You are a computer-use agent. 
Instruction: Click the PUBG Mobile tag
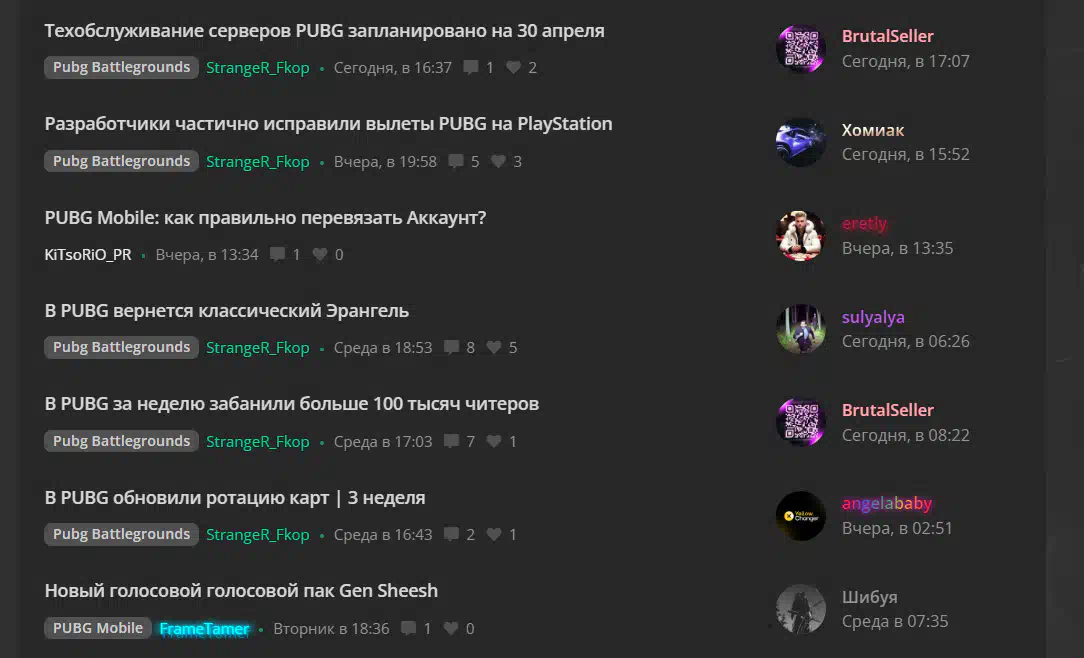[97, 628]
